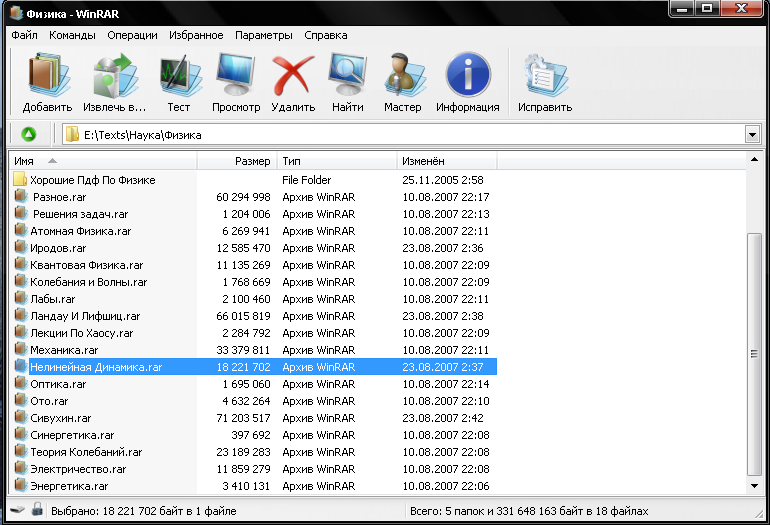Click size value 71 203 517
Screen dimensions: 770x525
pyautogui.click(x=243, y=418)
